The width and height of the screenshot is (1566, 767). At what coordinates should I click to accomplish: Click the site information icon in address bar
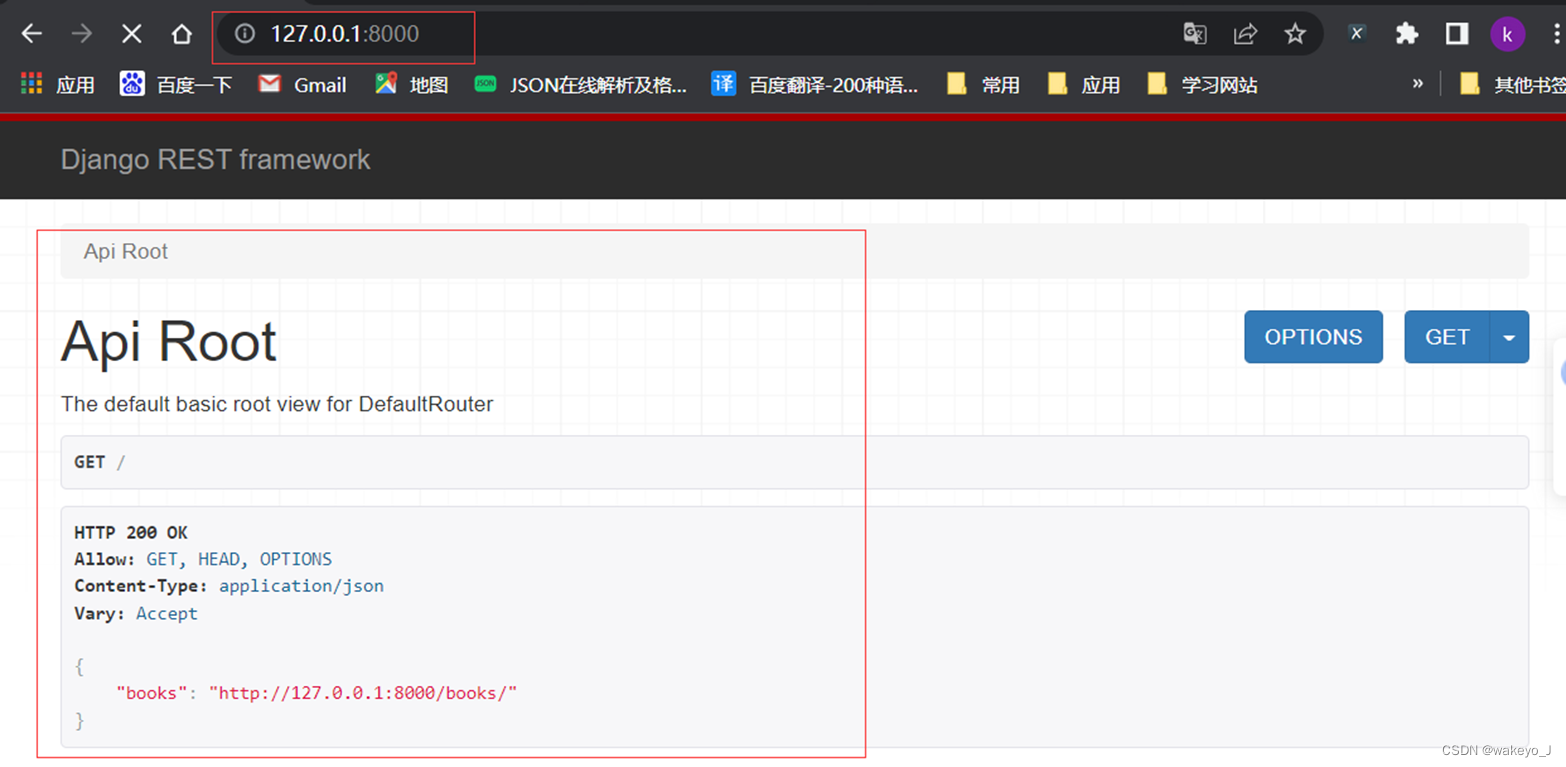click(244, 34)
